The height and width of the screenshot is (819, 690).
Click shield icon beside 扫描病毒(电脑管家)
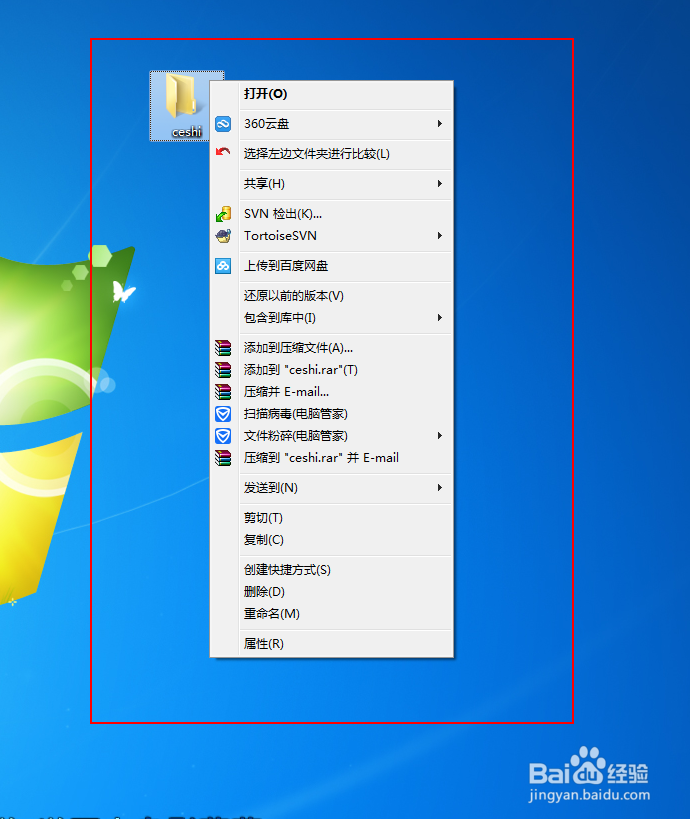coord(223,414)
